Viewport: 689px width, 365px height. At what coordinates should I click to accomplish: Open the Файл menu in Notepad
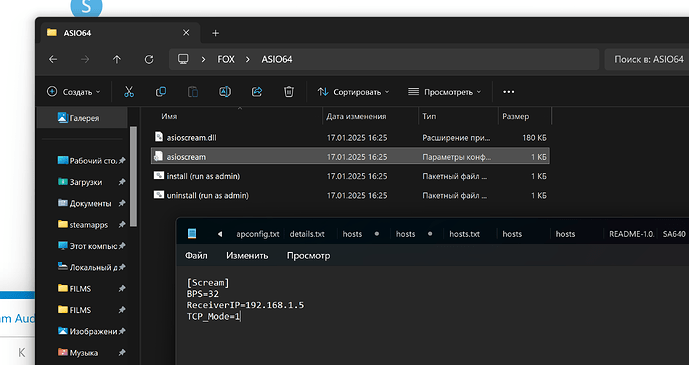196,256
